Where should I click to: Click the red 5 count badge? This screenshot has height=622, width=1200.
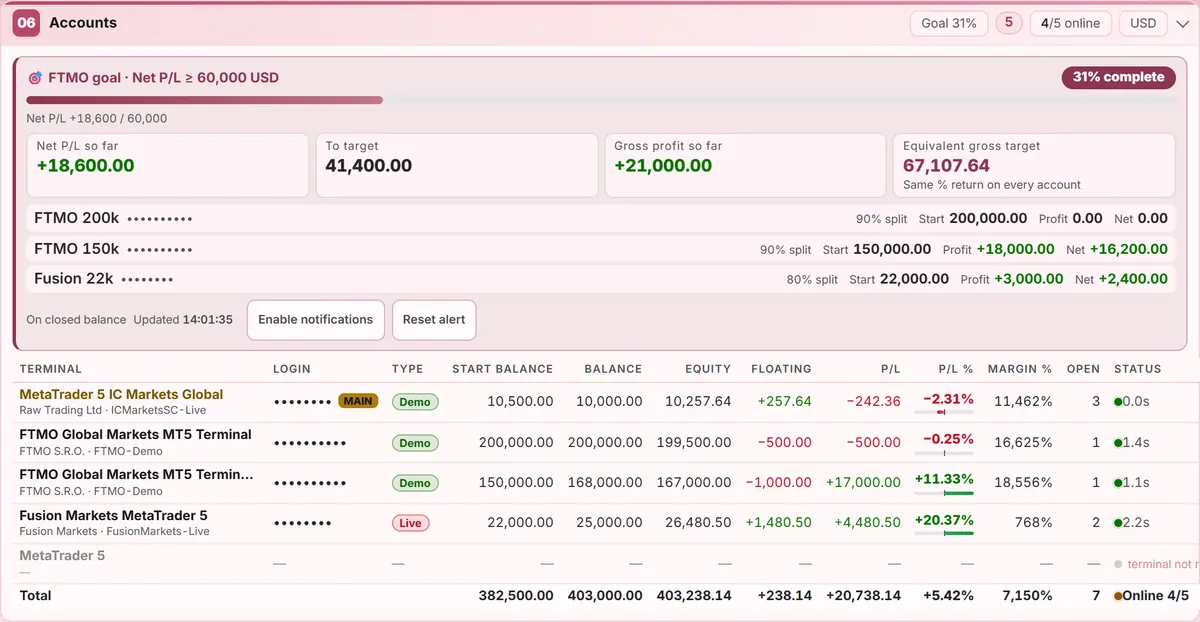tap(1009, 22)
